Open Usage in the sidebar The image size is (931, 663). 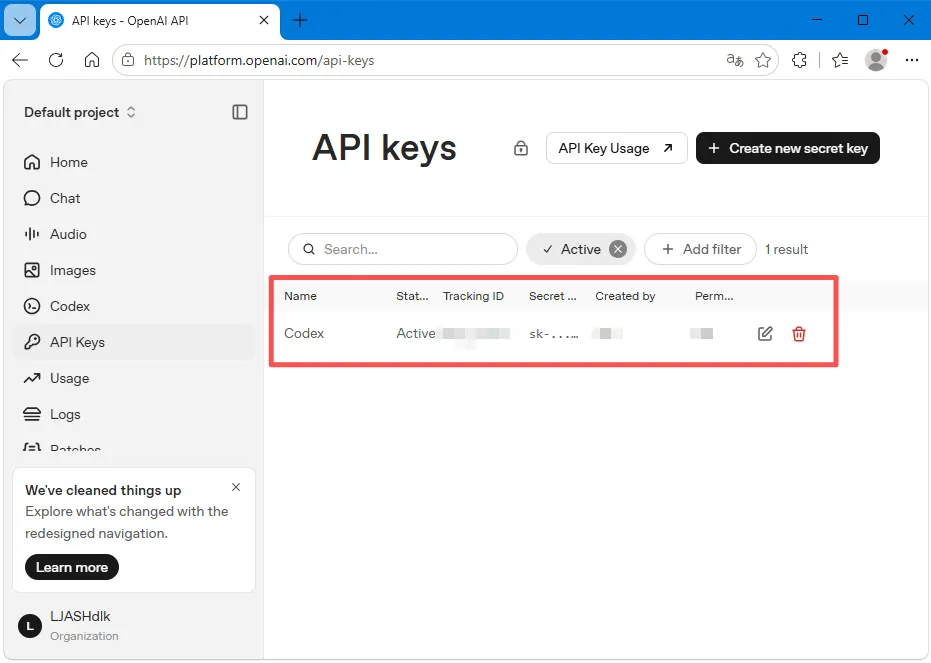click(134, 378)
